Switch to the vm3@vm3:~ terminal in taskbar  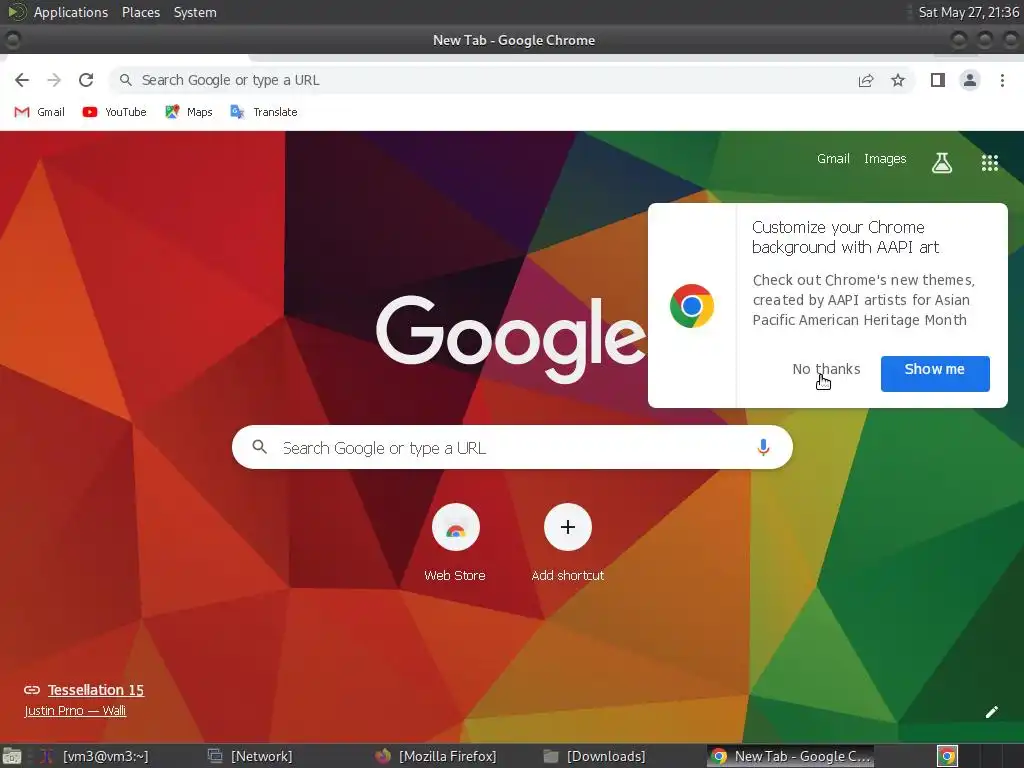(x=95, y=756)
